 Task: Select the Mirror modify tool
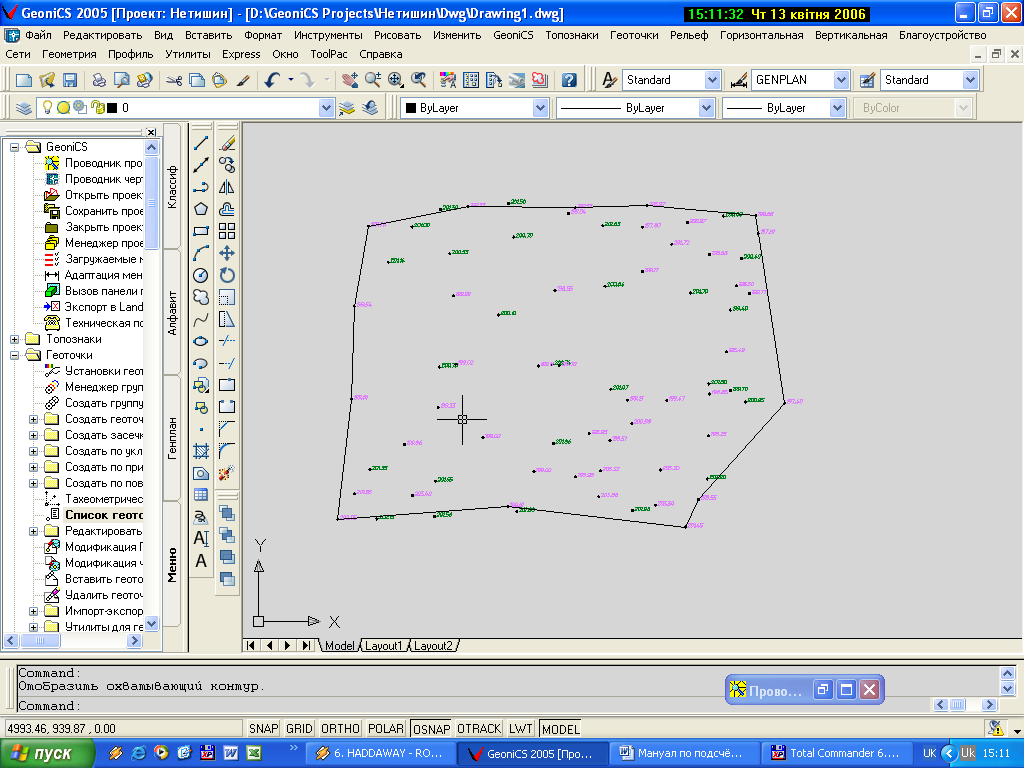[227, 187]
